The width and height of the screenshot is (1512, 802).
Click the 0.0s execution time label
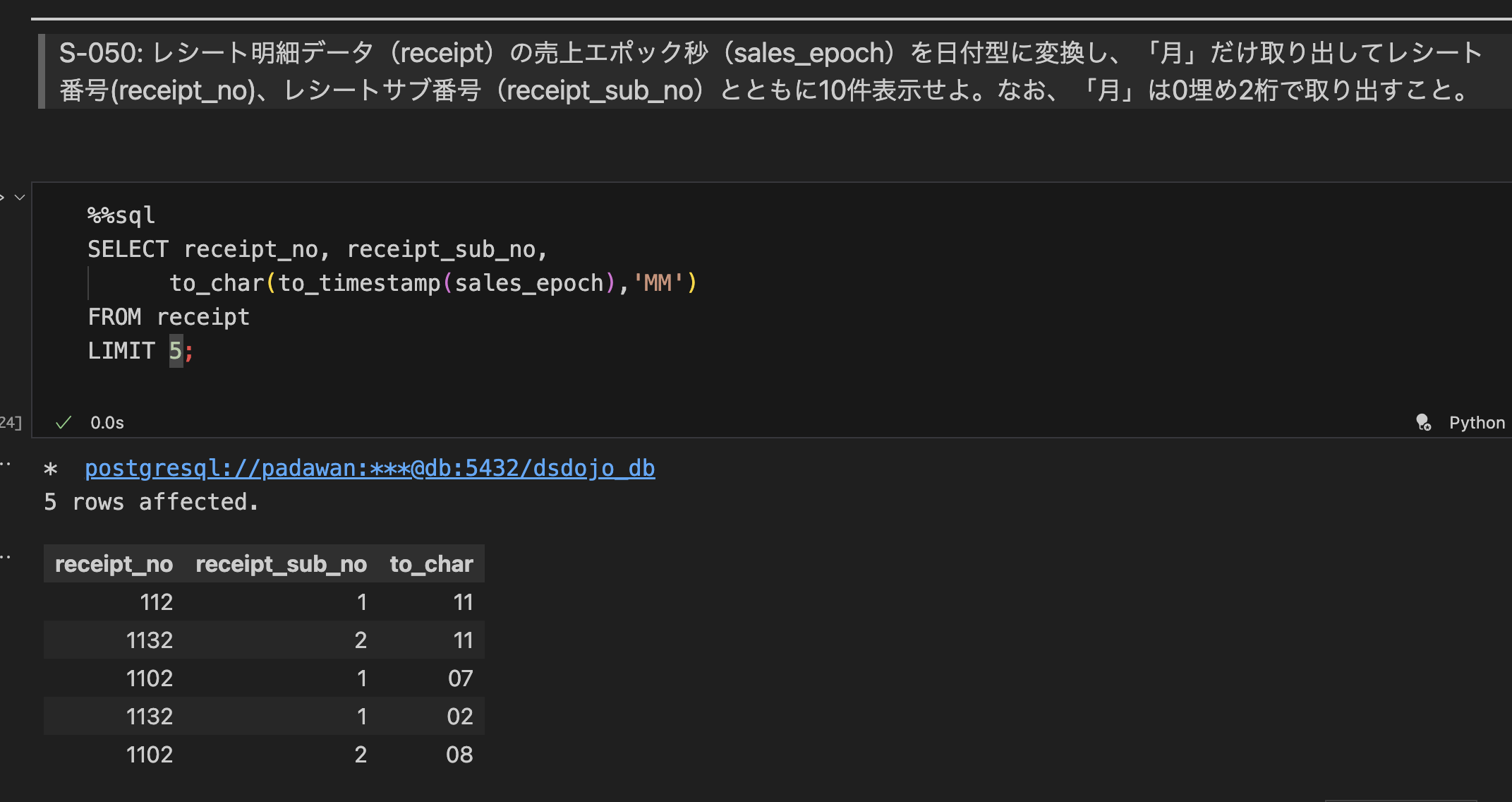pyautogui.click(x=107, y=422)
